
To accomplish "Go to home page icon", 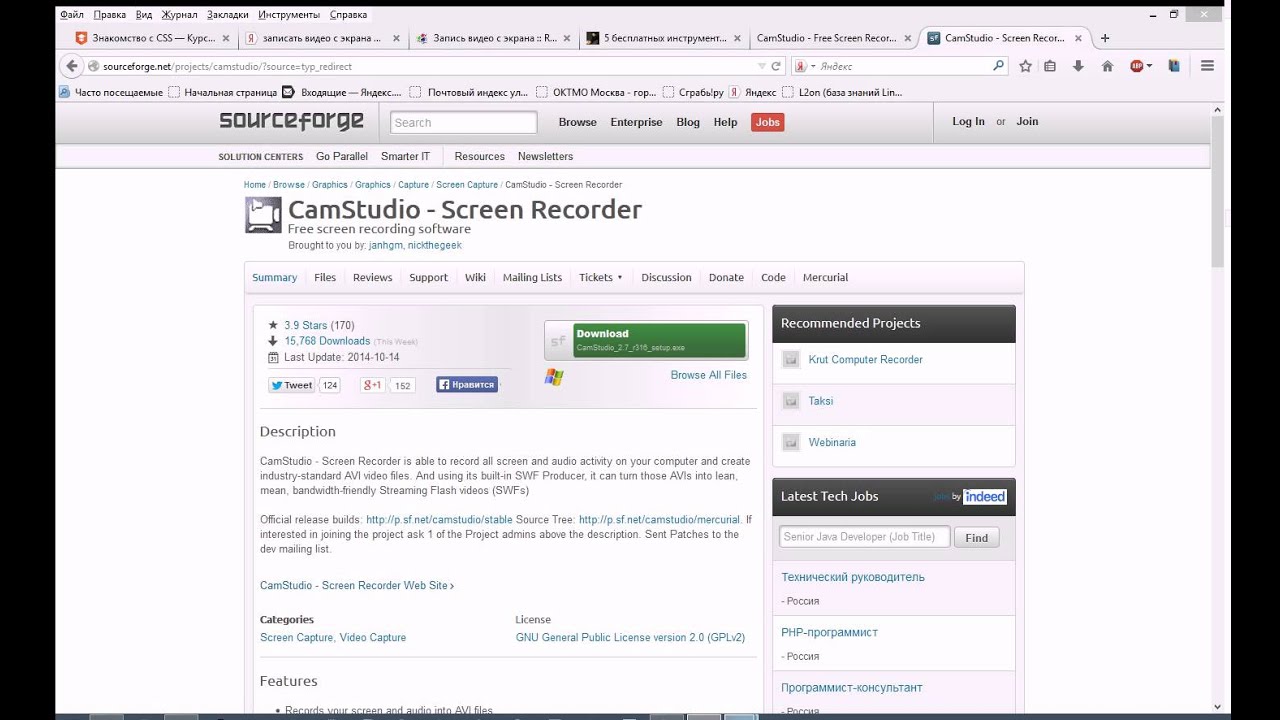I will coord(1107,66).
